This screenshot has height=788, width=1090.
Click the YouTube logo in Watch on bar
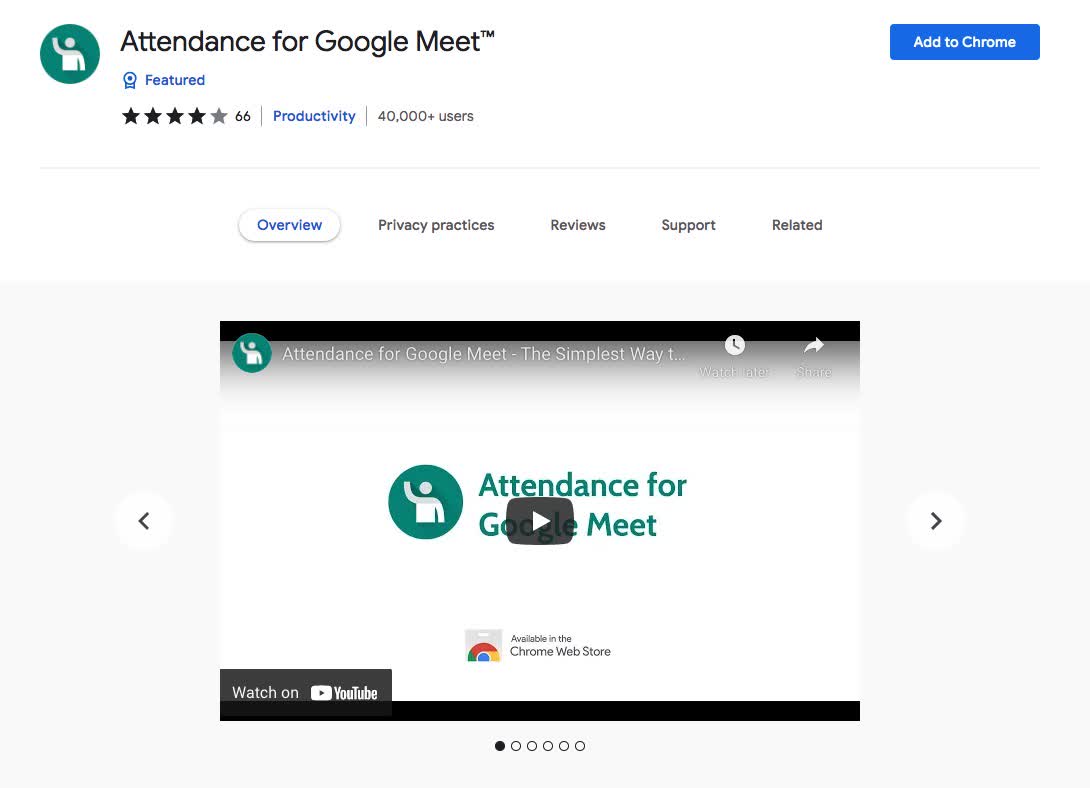344,693
